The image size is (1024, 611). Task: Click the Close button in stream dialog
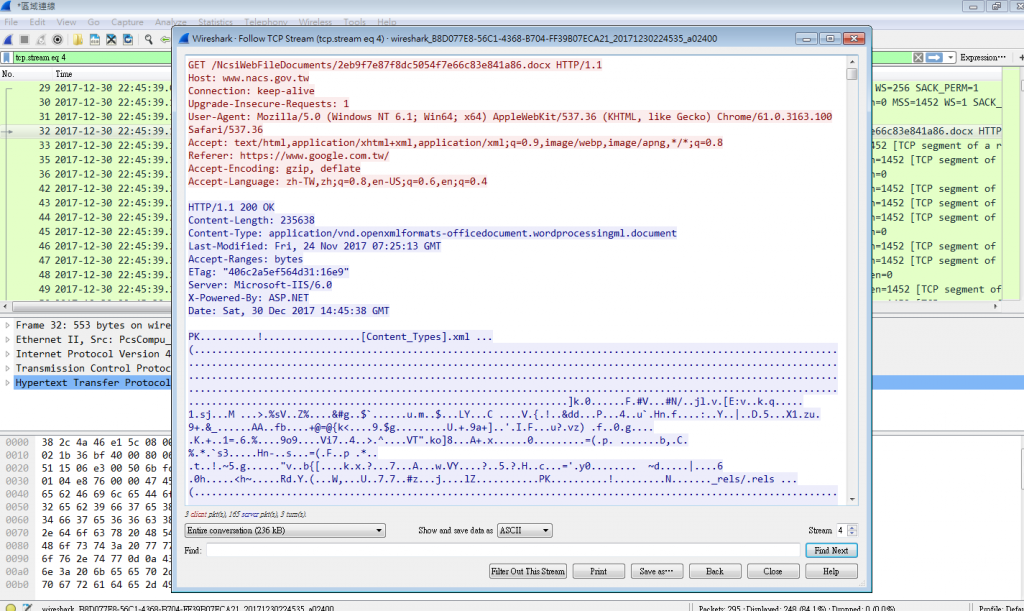pos(773,571)
